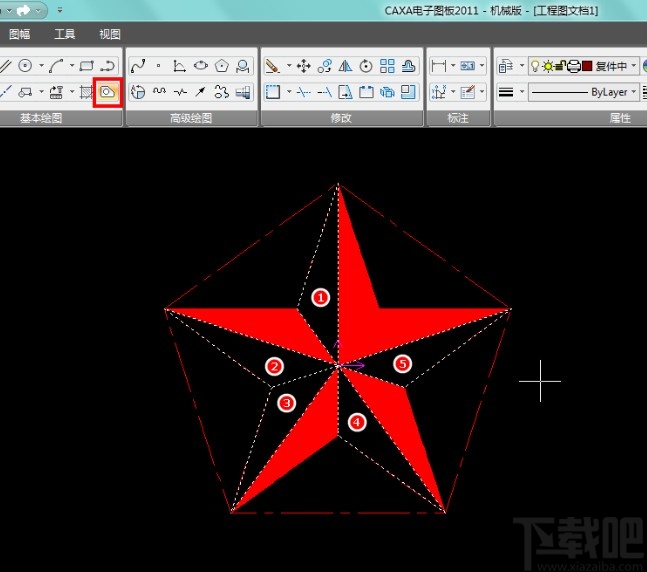This screenshot has height=572, width=647.
Task: Open the ByLayer linetype dropdown
Action: [635, 92]
